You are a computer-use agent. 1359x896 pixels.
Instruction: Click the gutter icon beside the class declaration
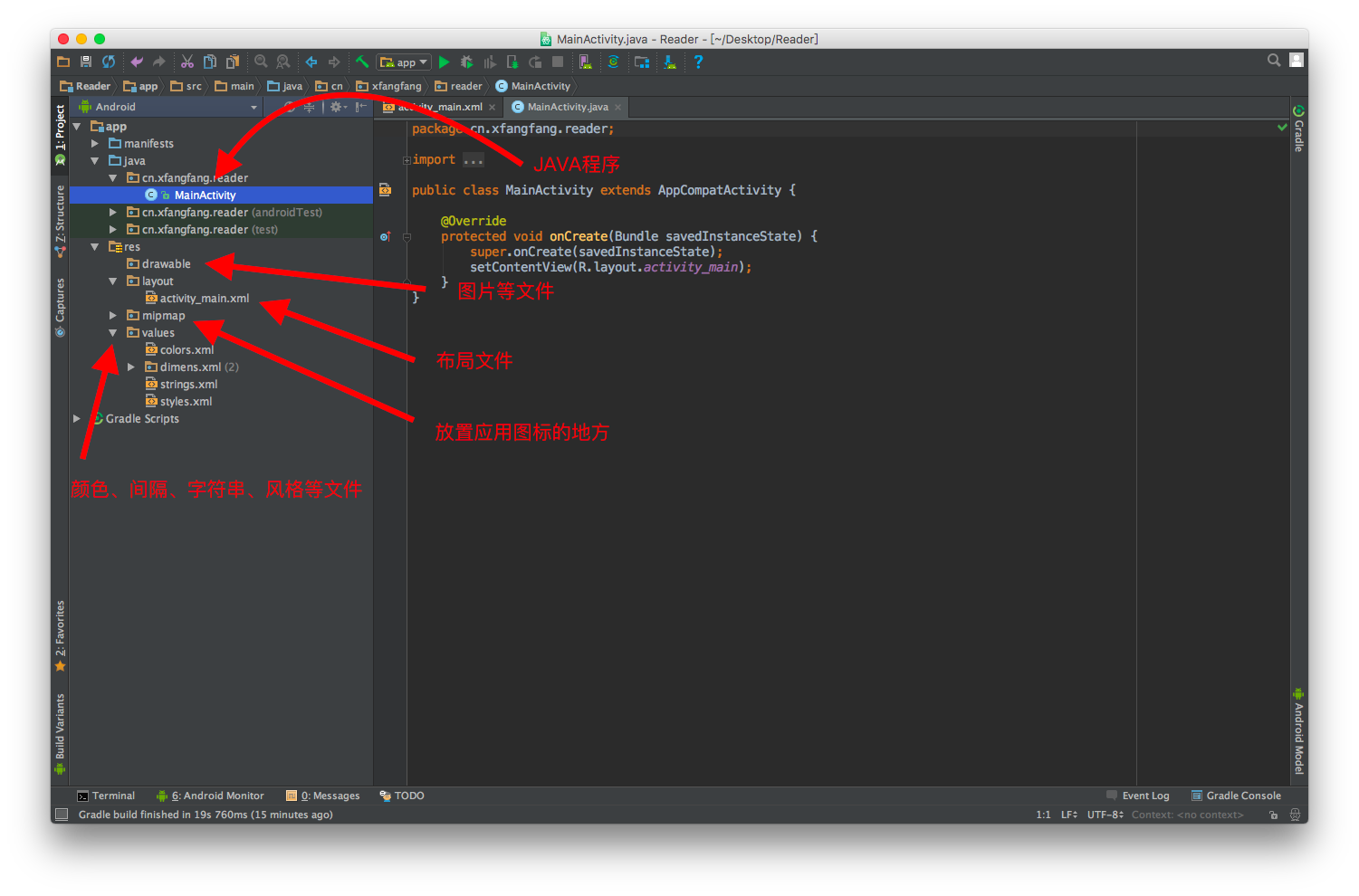385,190
